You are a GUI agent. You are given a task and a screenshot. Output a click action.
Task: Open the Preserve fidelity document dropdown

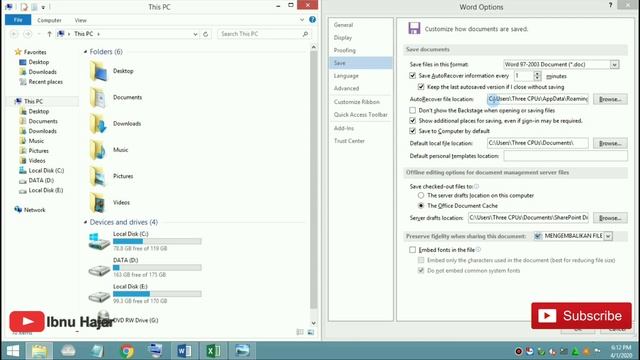(608, 236)
